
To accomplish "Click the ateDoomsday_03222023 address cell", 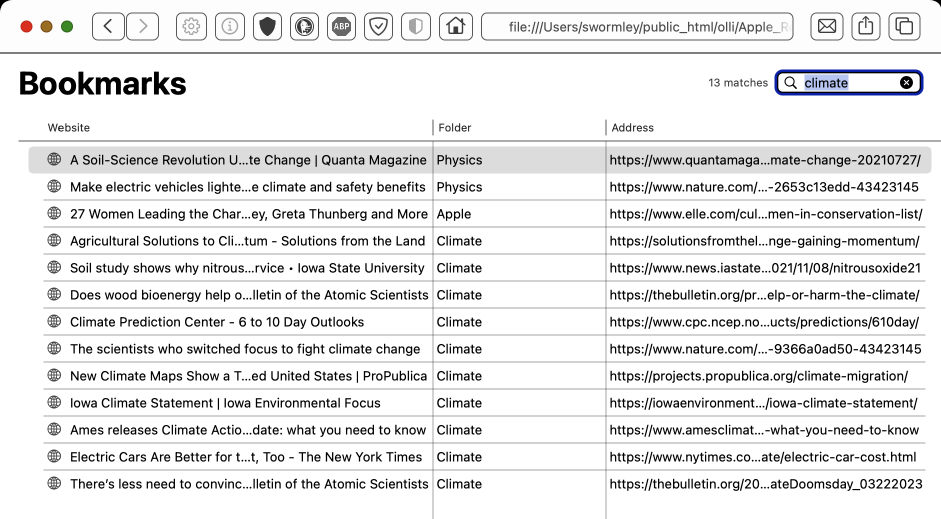I will [766, 484].
